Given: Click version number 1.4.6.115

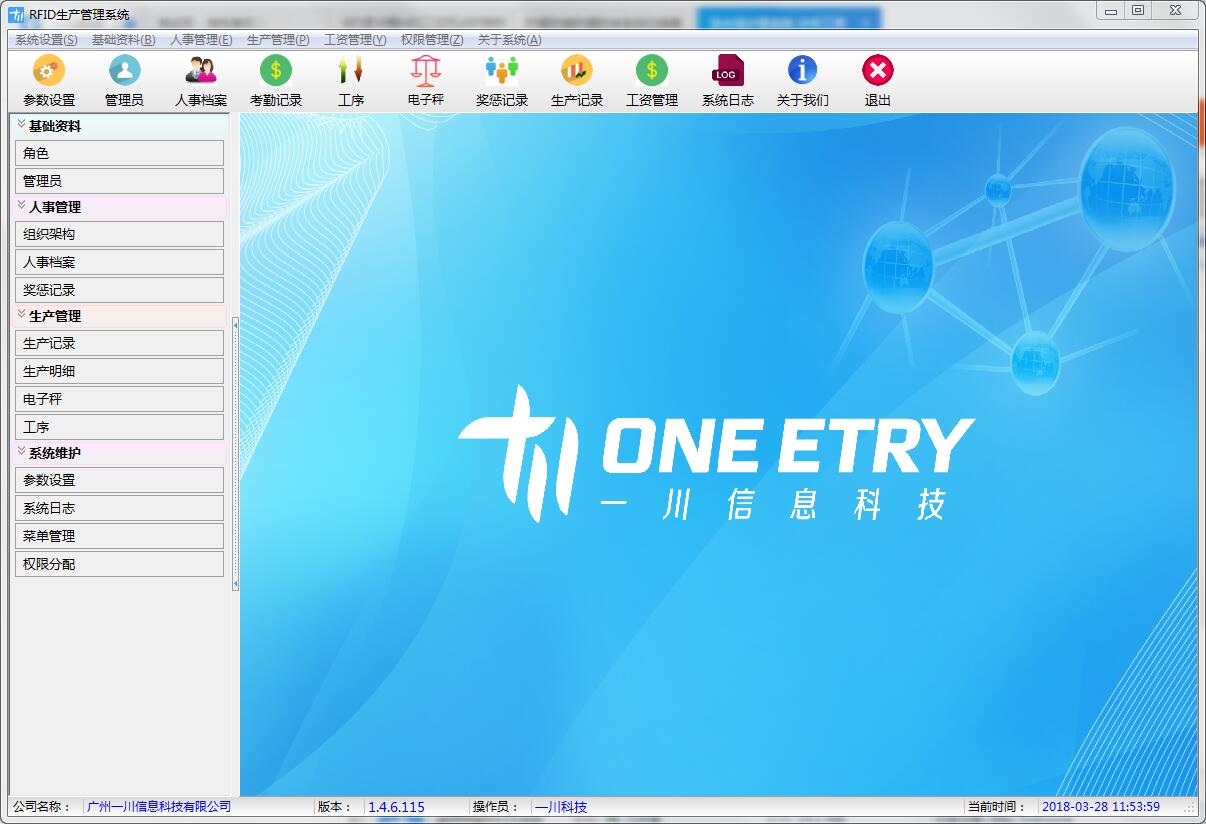Looking at the screenshot, I should pos(397,807).
